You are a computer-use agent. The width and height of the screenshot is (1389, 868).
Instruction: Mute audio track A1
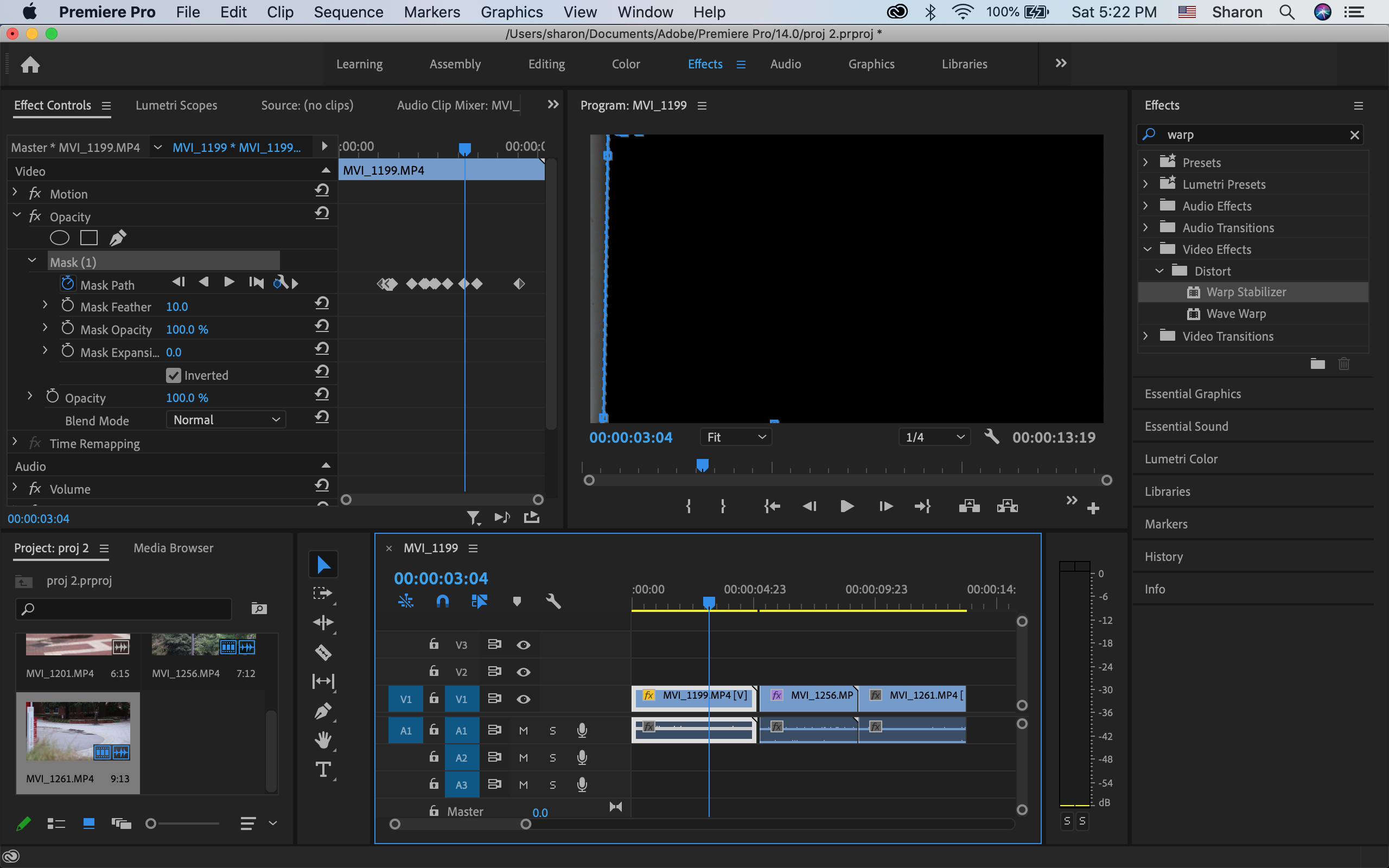coord(524,731)
